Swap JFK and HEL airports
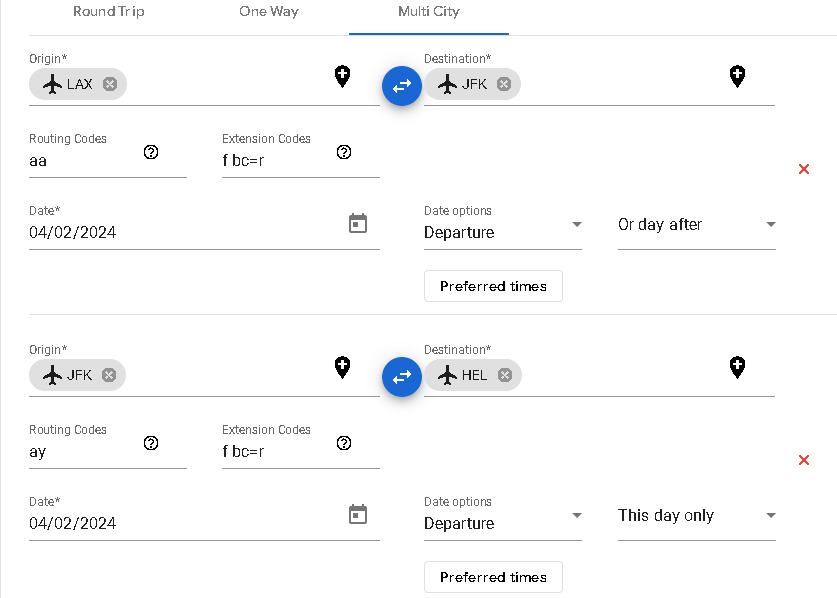 402,377
